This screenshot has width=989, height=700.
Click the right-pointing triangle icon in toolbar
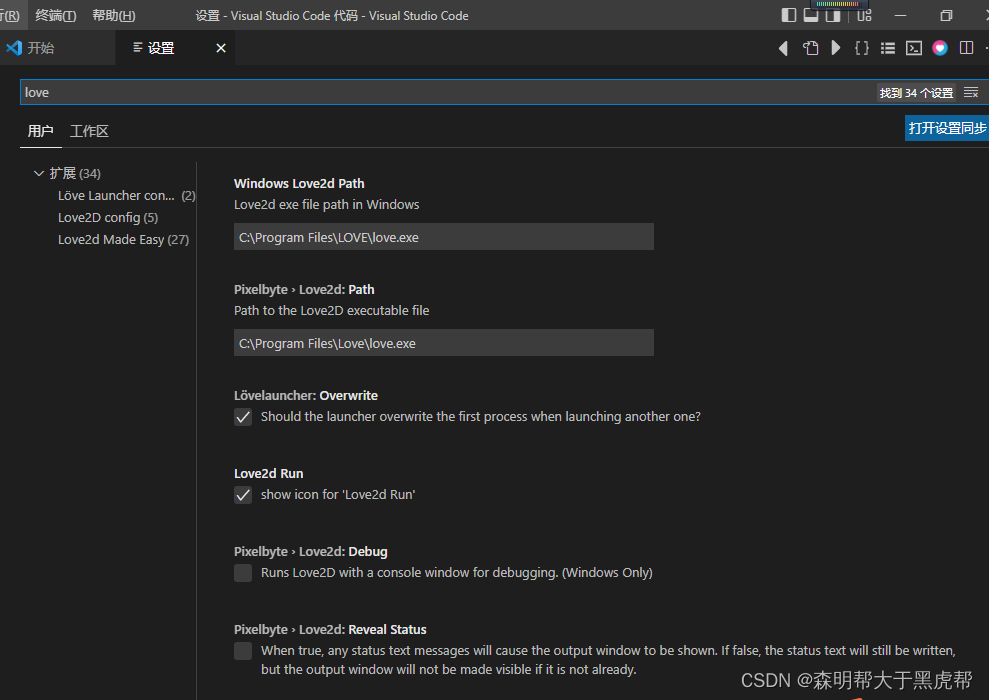click(836, 48)
